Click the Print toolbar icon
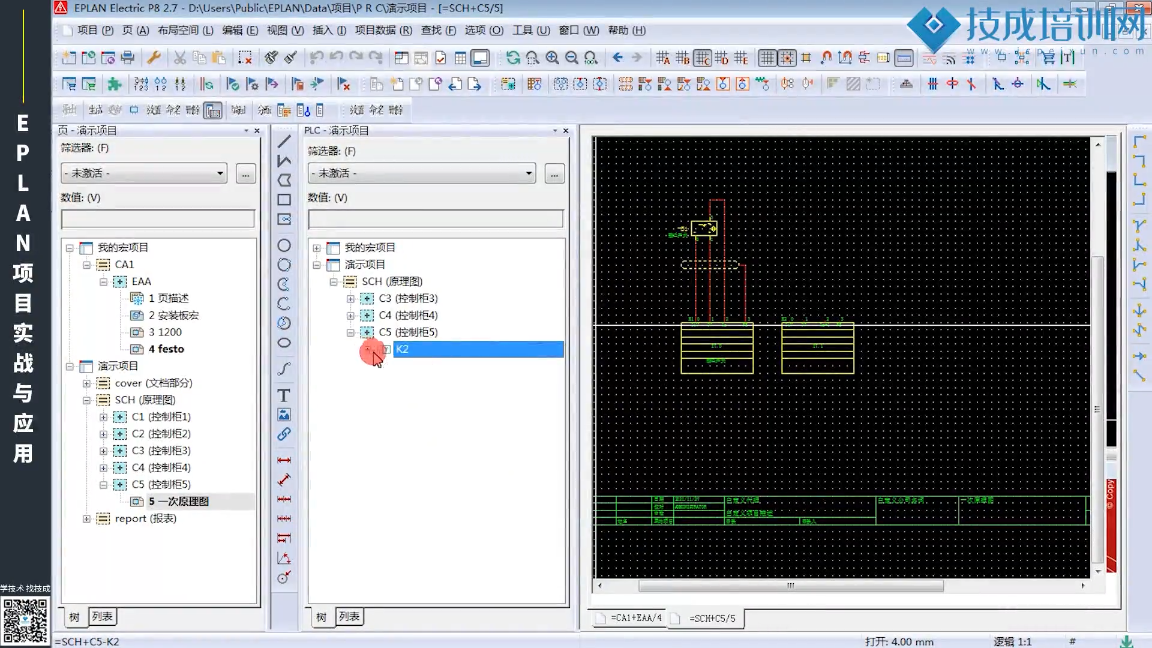This screenshot has height=648, width=1152. click(128, 57)
